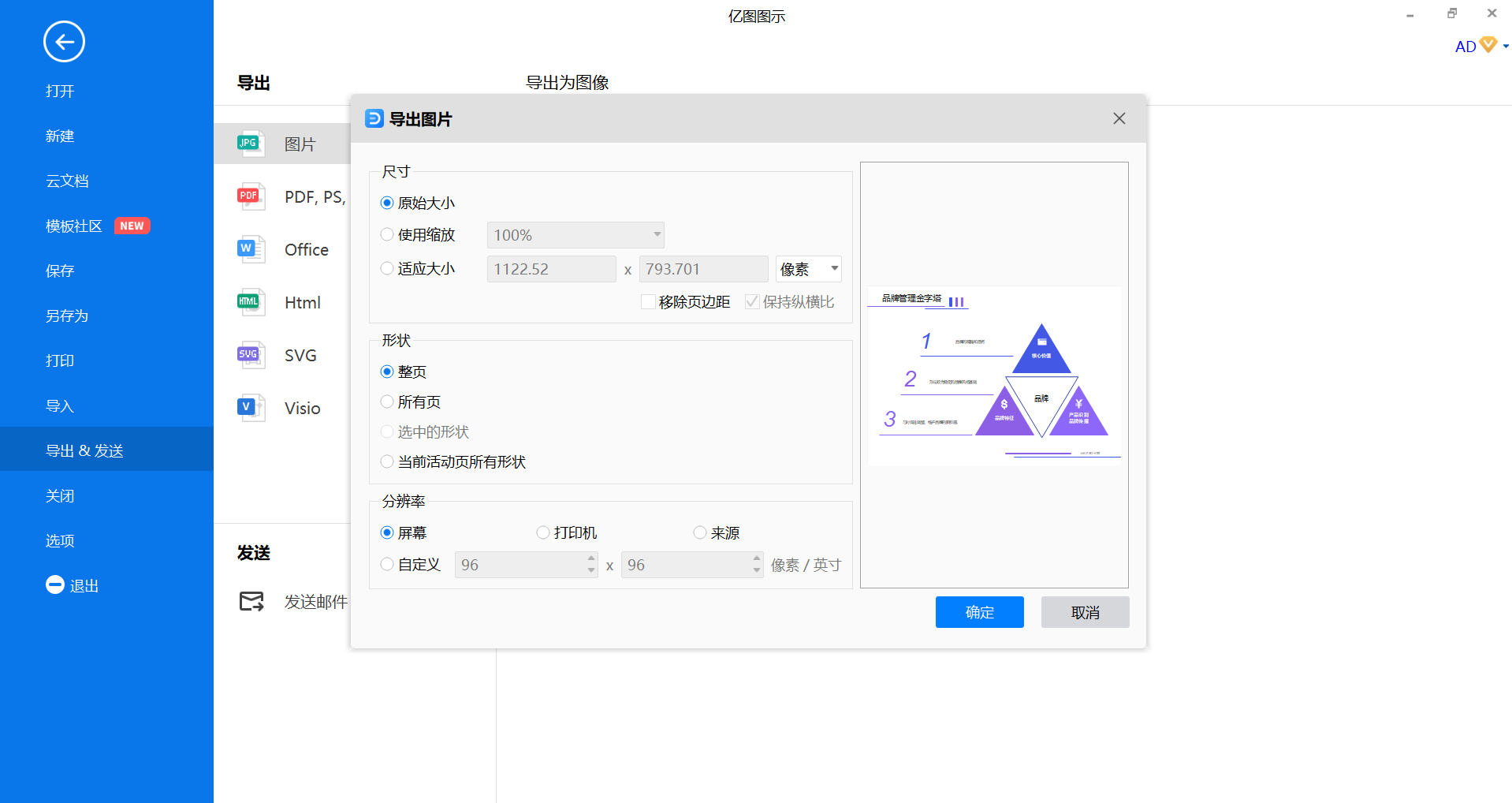Click the Visio export type label
The width and height of the screenshot is (1512, 803).
pyautogui.click(x=303, y=408)
